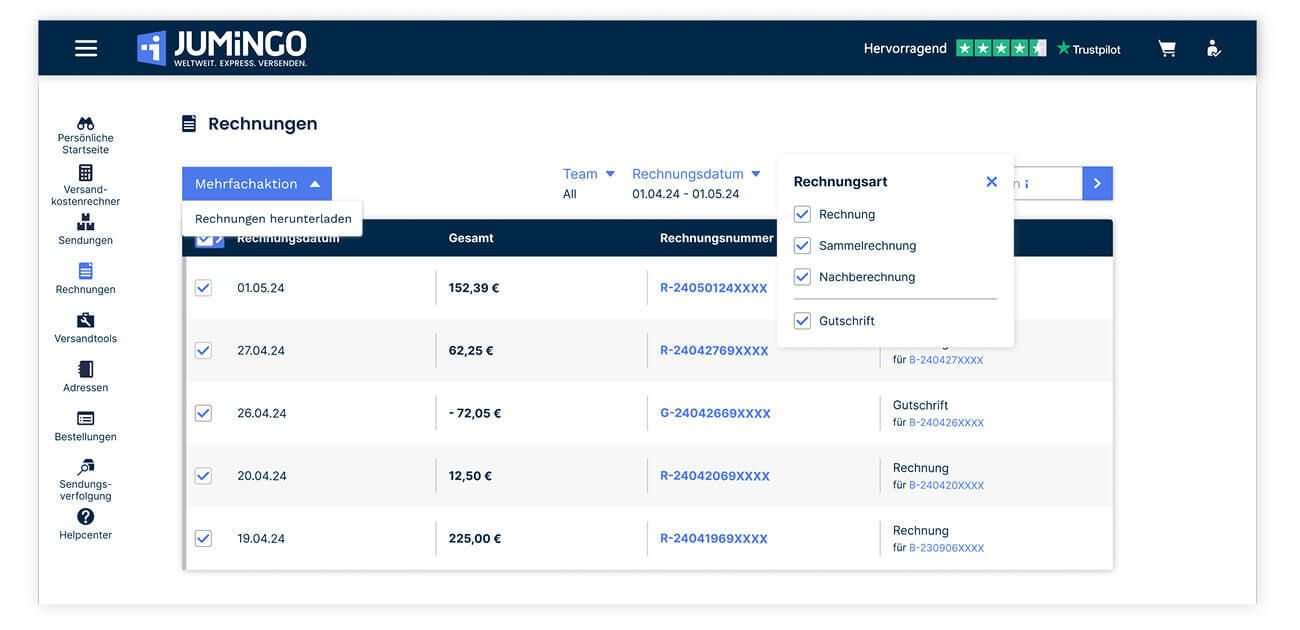Viewport: 1300px width, 630px height.
Task: Uncheck the invoice row dated 27.04.24
Action: (x=203, y=350)
